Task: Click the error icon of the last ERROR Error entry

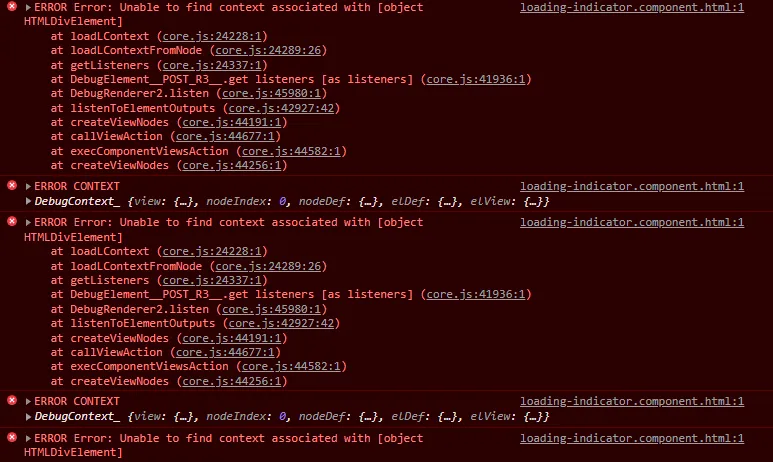Action: (x=12, y=437)
